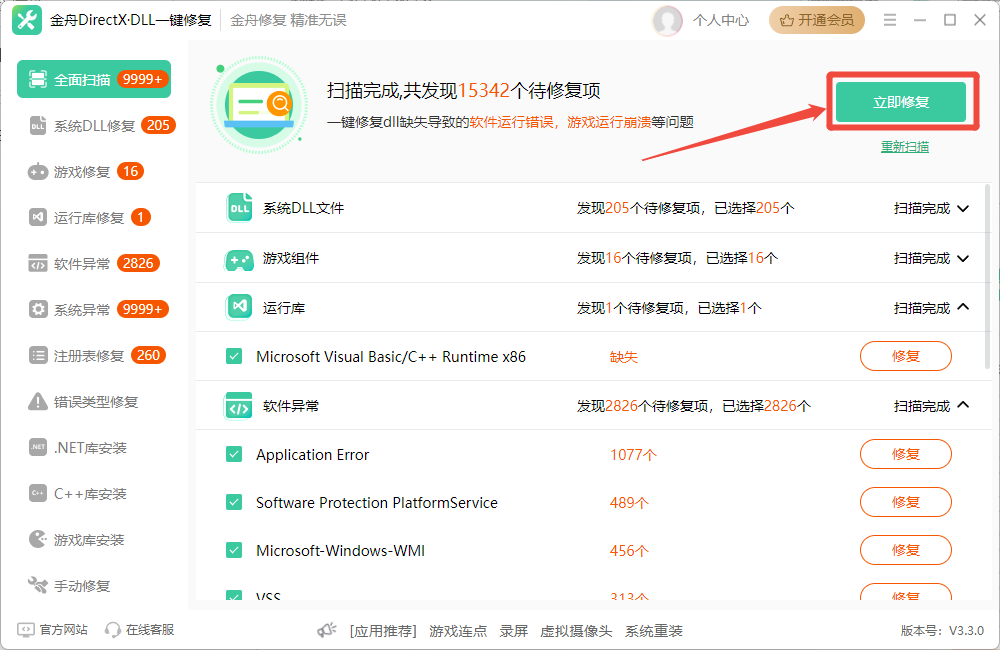The height and width of the screenshot is (650, 1000).
Task: Click the user avatar icon
Action: click(x=667, y=20)
